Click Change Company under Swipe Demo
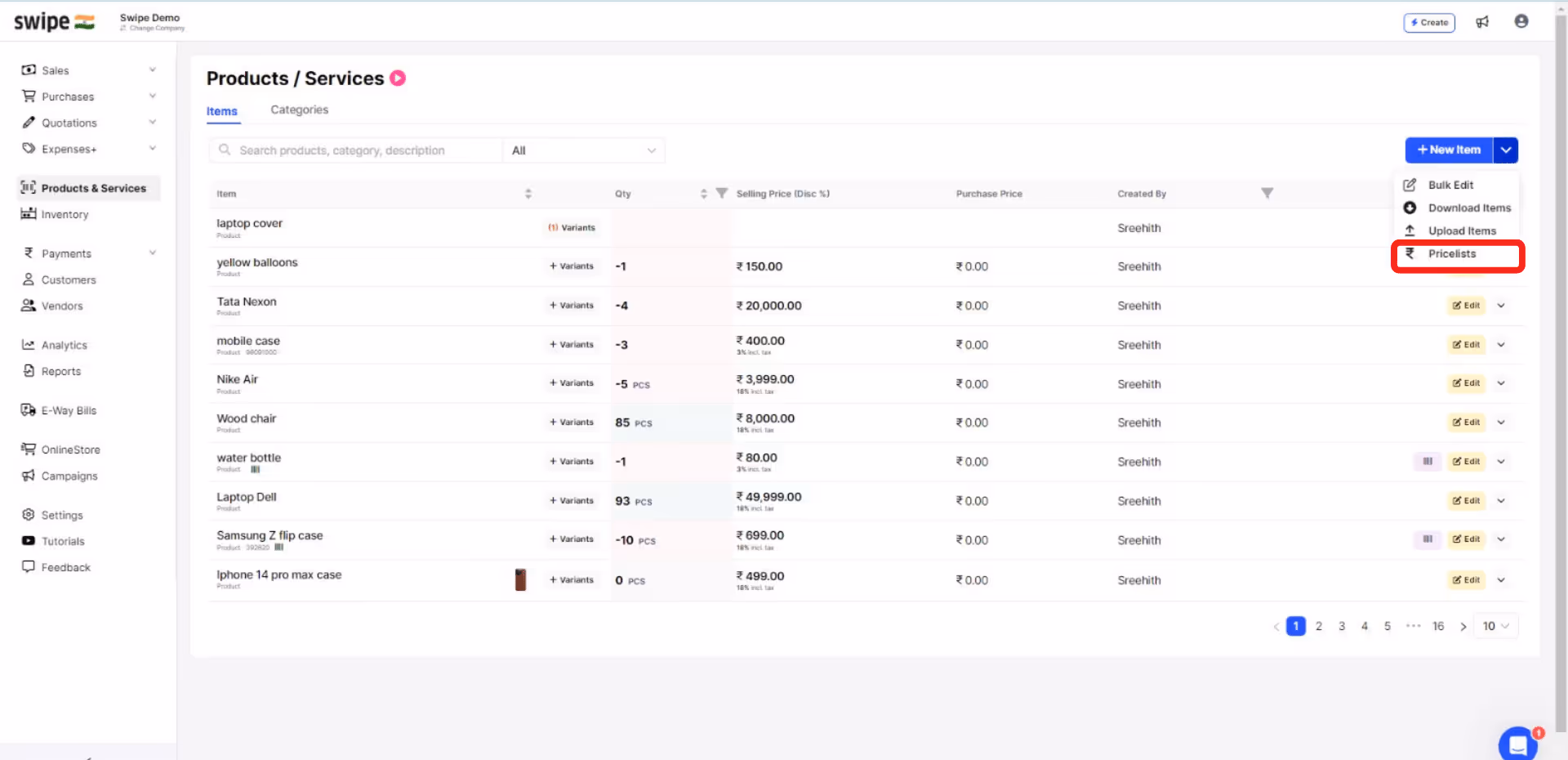Viewport: 1568px width, 760px height. tap(153, 29)
